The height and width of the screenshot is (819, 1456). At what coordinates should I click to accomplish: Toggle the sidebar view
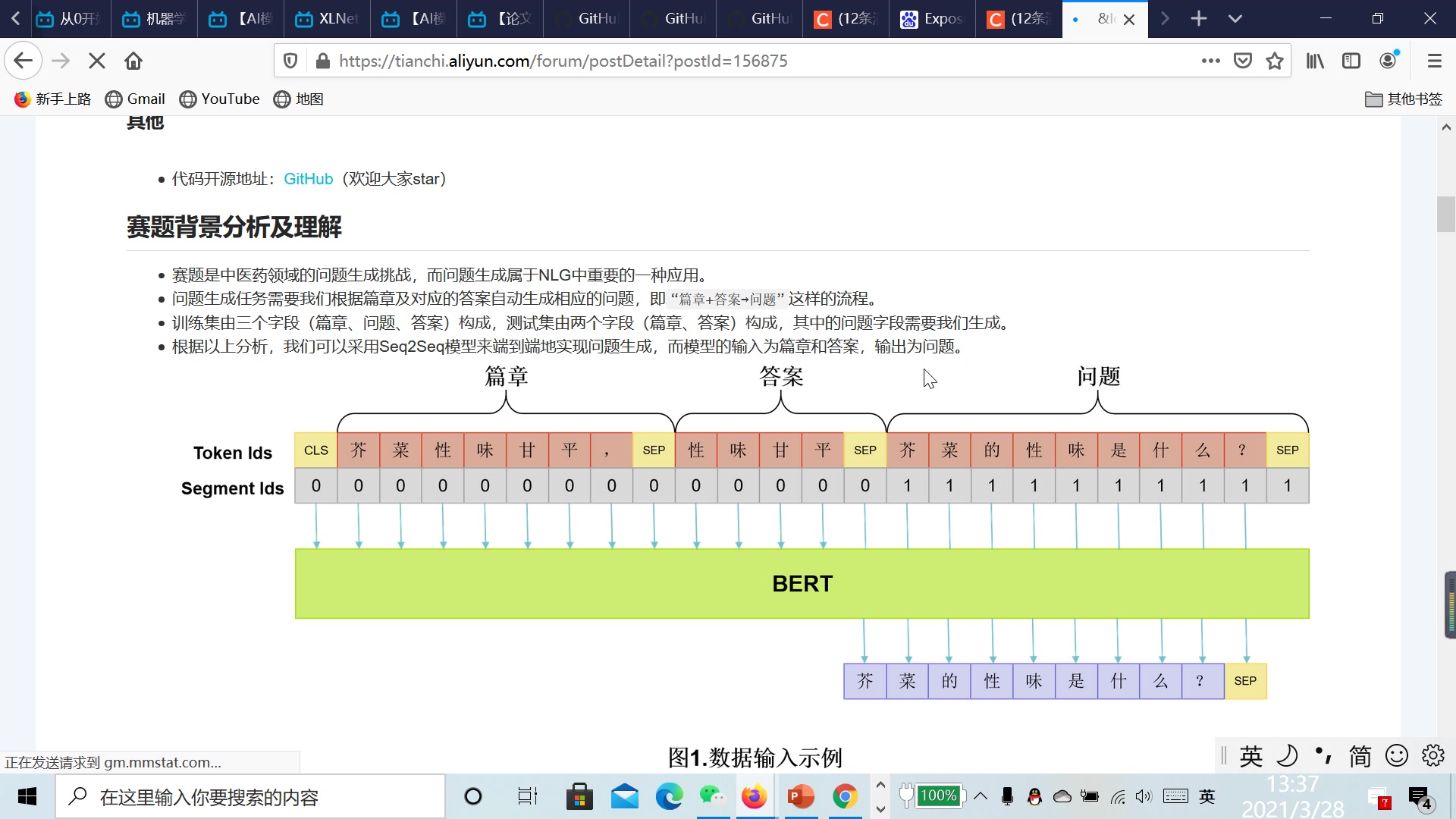pyautogui.click(x=1351, y=61)
